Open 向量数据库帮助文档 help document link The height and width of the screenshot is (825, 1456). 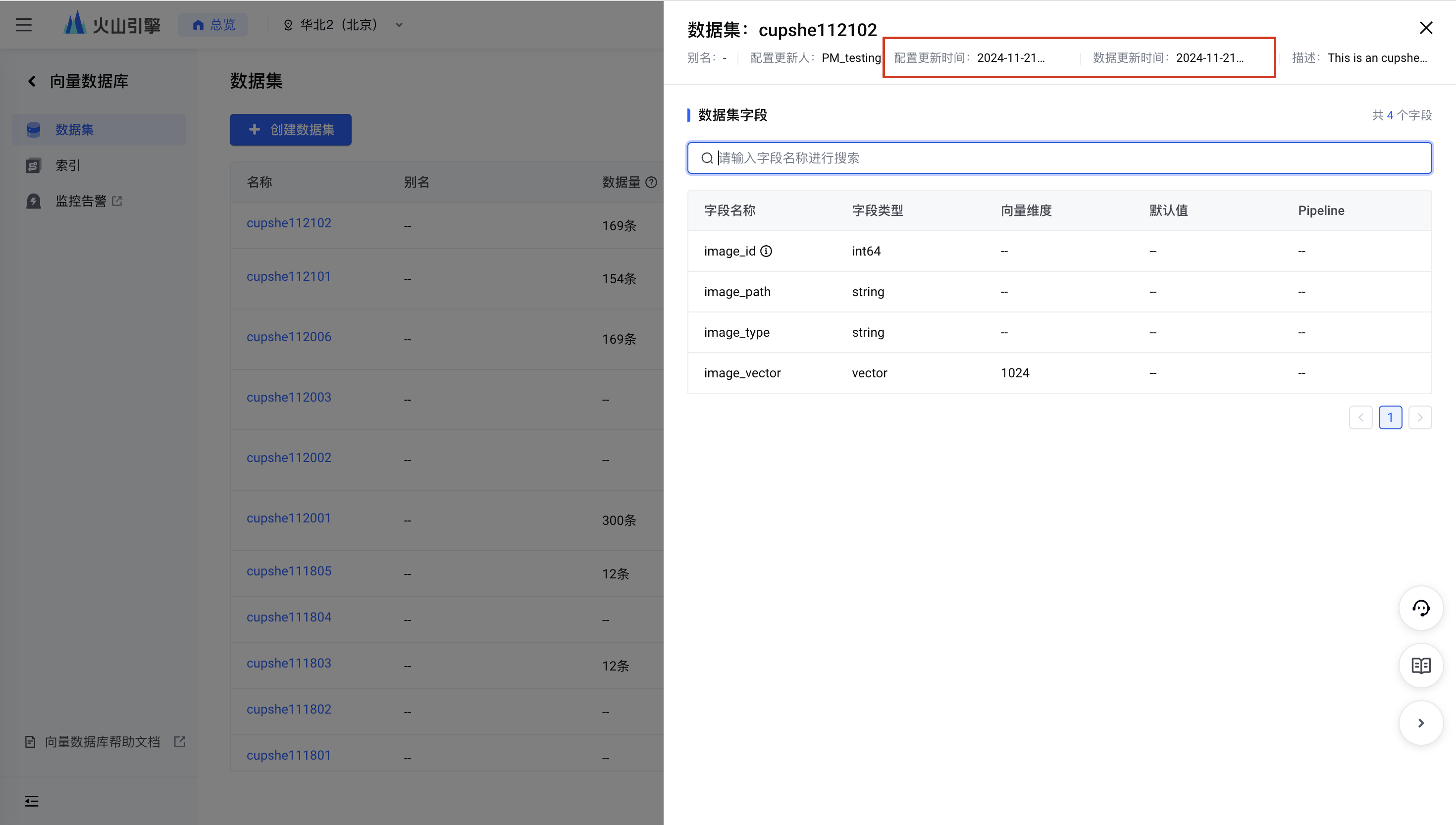coord(105,741)
